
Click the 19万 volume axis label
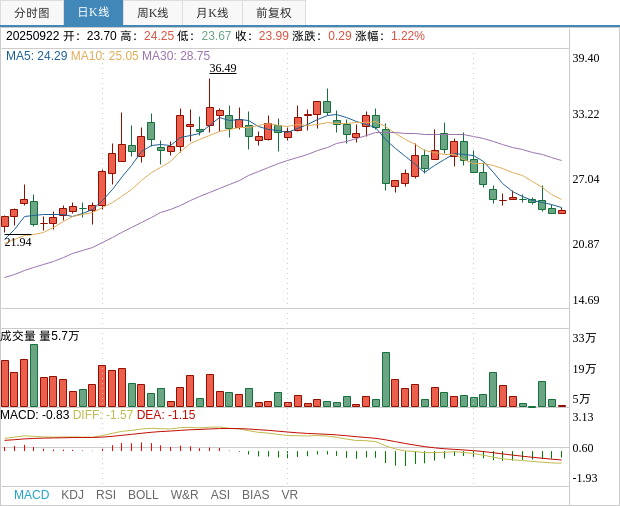584,369
